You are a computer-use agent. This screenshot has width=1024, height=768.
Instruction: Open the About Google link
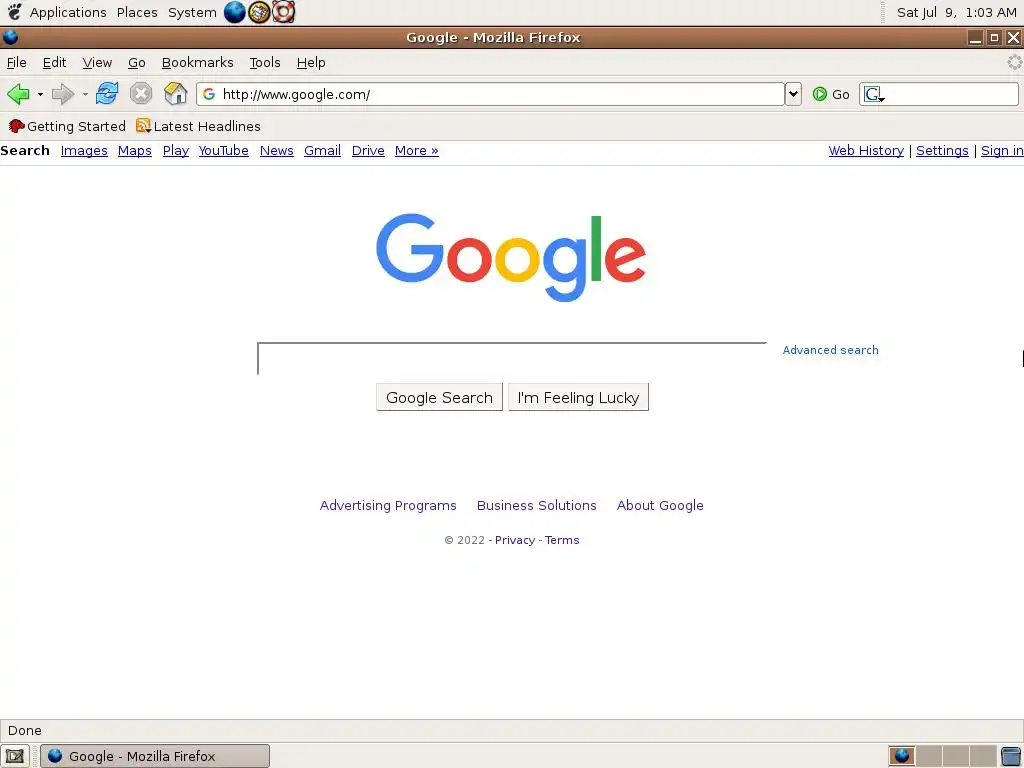(660, 505)
